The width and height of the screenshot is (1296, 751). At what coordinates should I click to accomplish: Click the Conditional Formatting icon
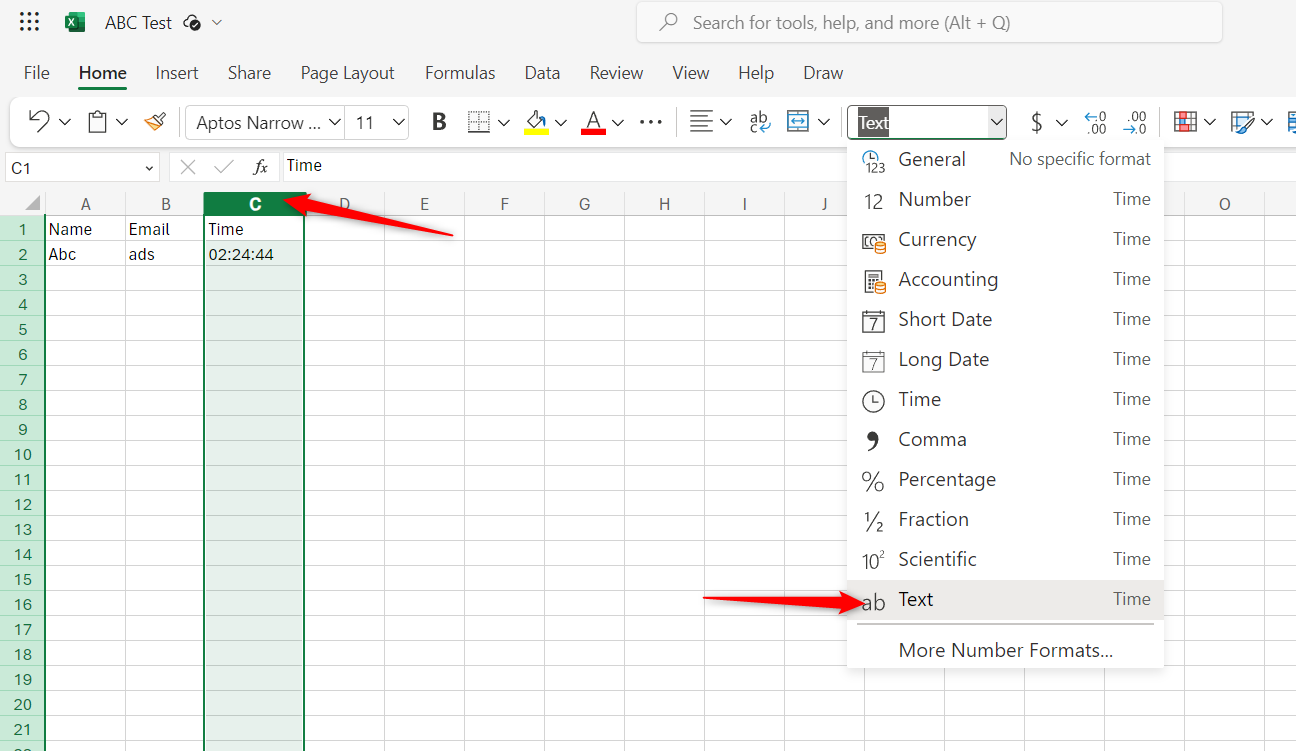pos(1185,122)
